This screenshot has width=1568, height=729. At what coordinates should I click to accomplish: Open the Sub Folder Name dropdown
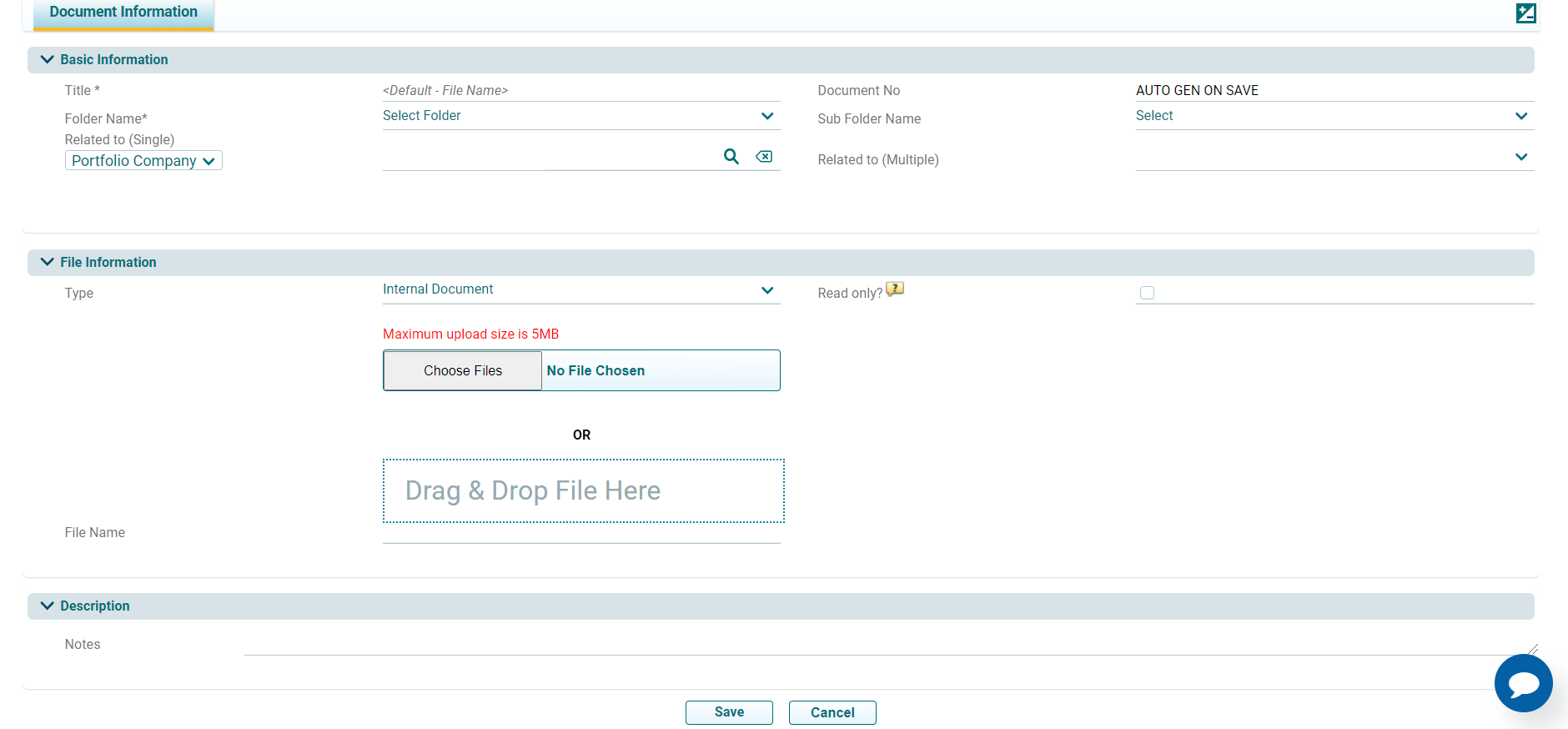1333,116
